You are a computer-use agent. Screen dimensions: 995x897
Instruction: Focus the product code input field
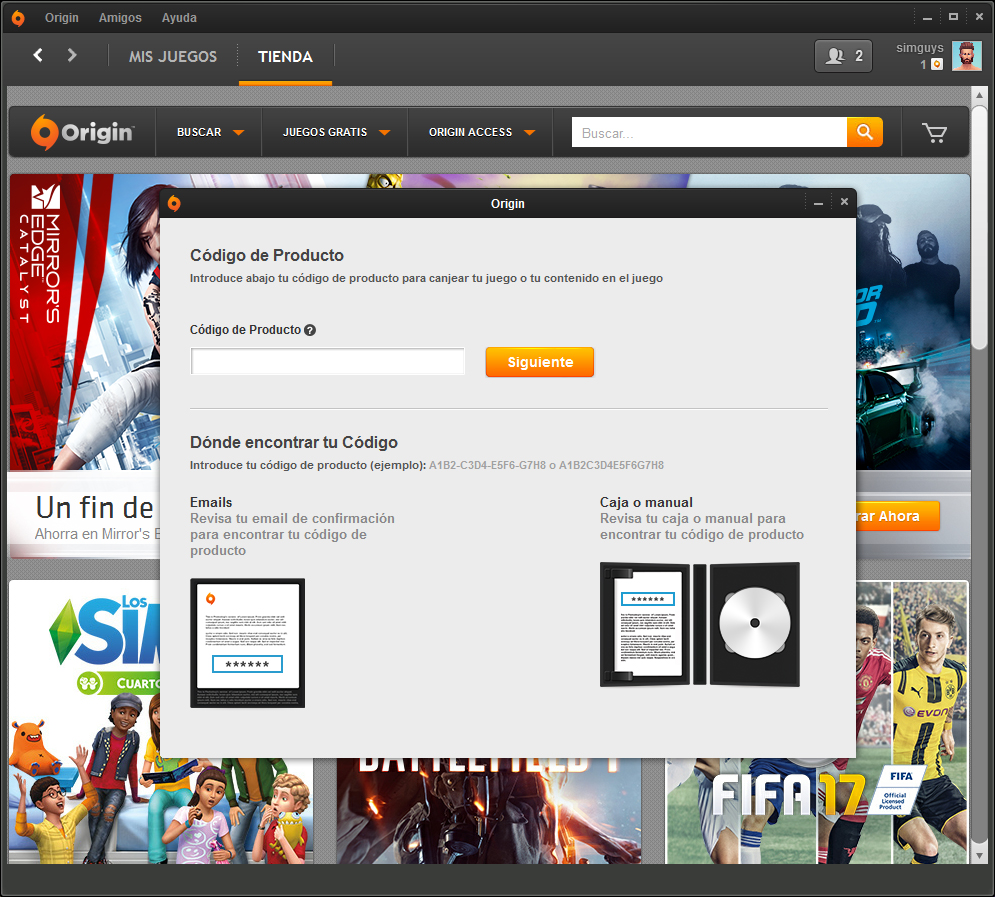[327, 362]
